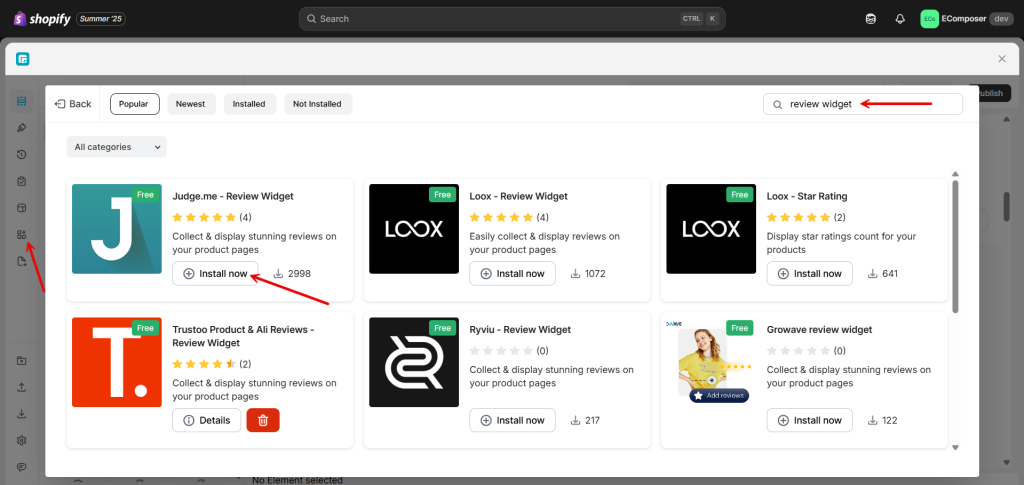Delete the Trustoo extension with trash button
The image size is (1024, 485).
click(263, 420)
